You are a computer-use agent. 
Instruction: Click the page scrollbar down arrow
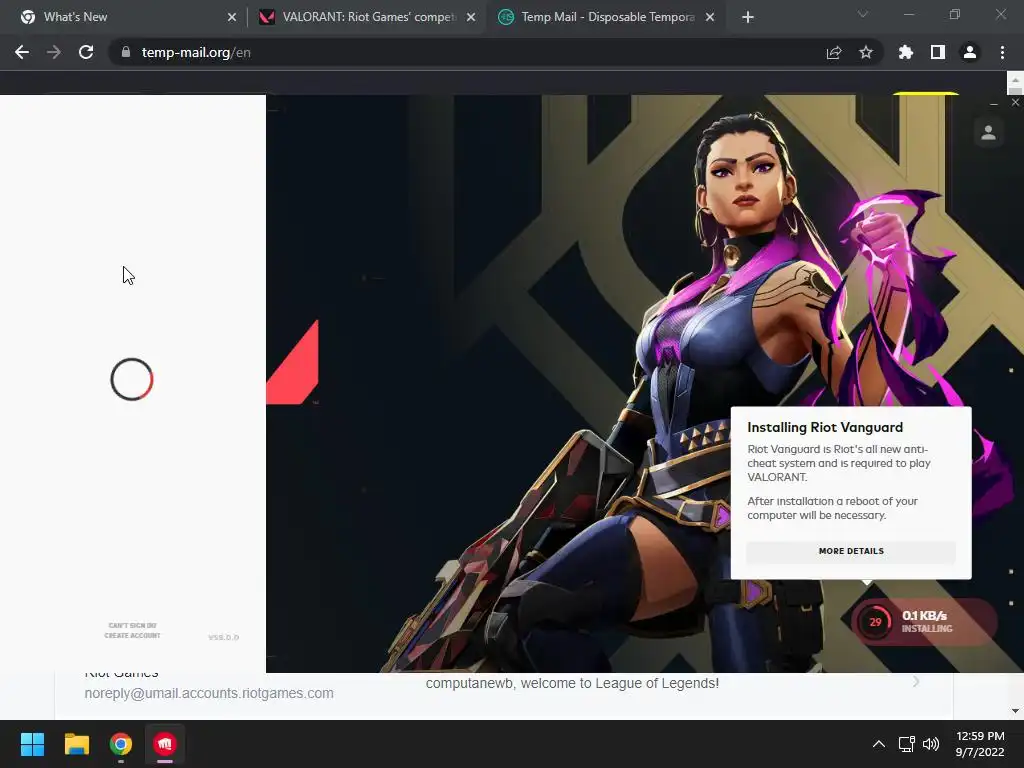click(1015, 711)
